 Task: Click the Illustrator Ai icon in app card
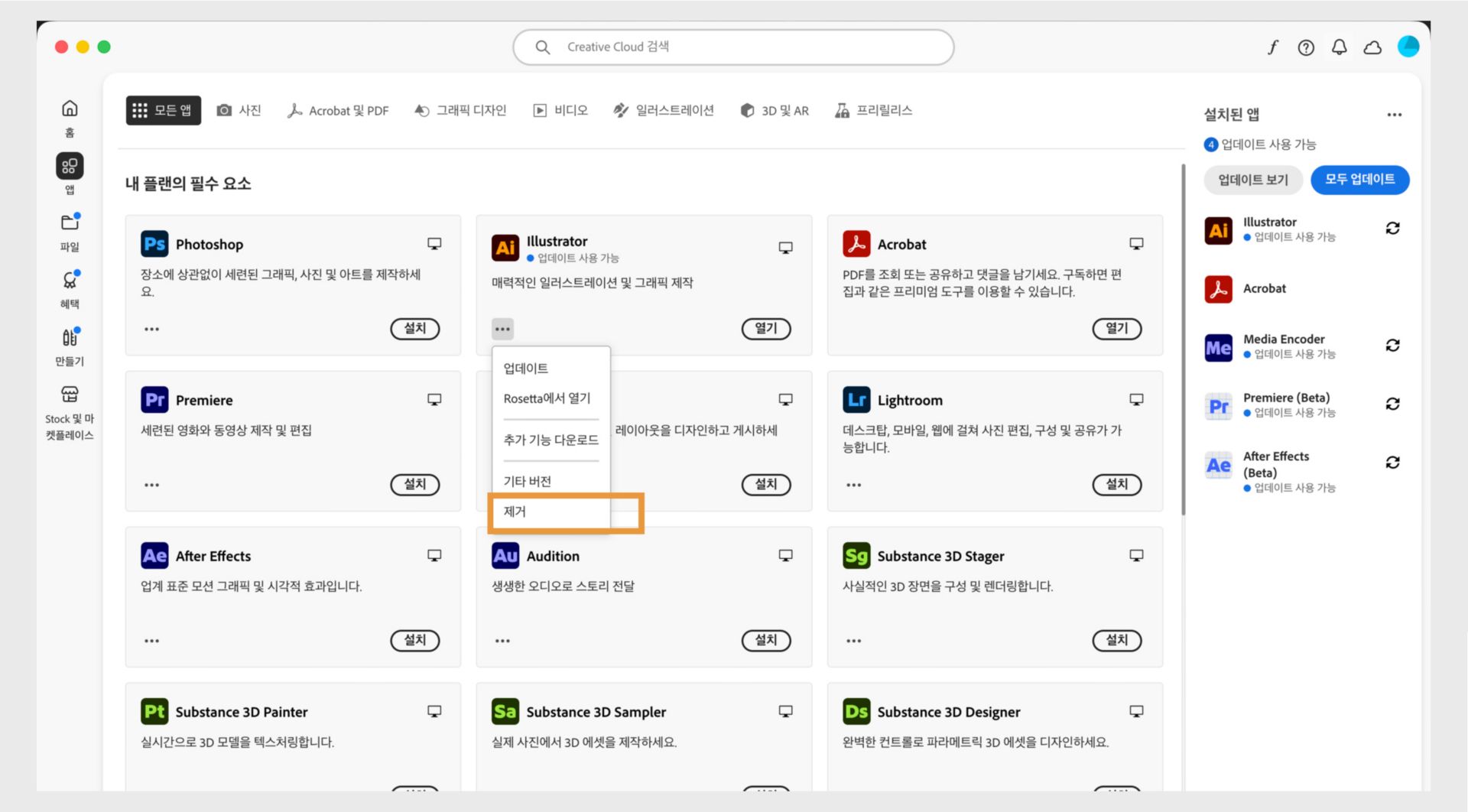click(505, 248)
